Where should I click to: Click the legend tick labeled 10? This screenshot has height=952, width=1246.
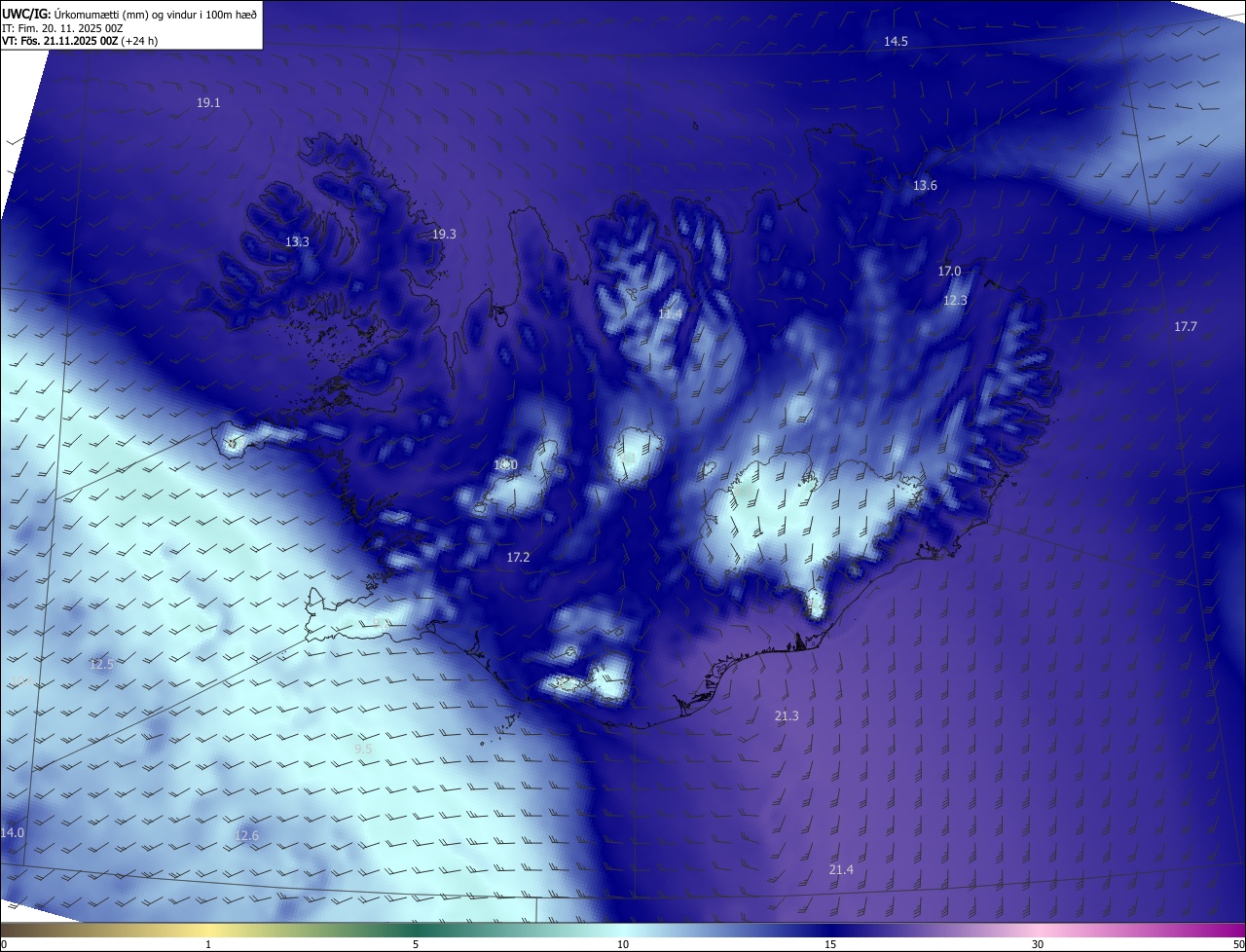coord(623,944)
